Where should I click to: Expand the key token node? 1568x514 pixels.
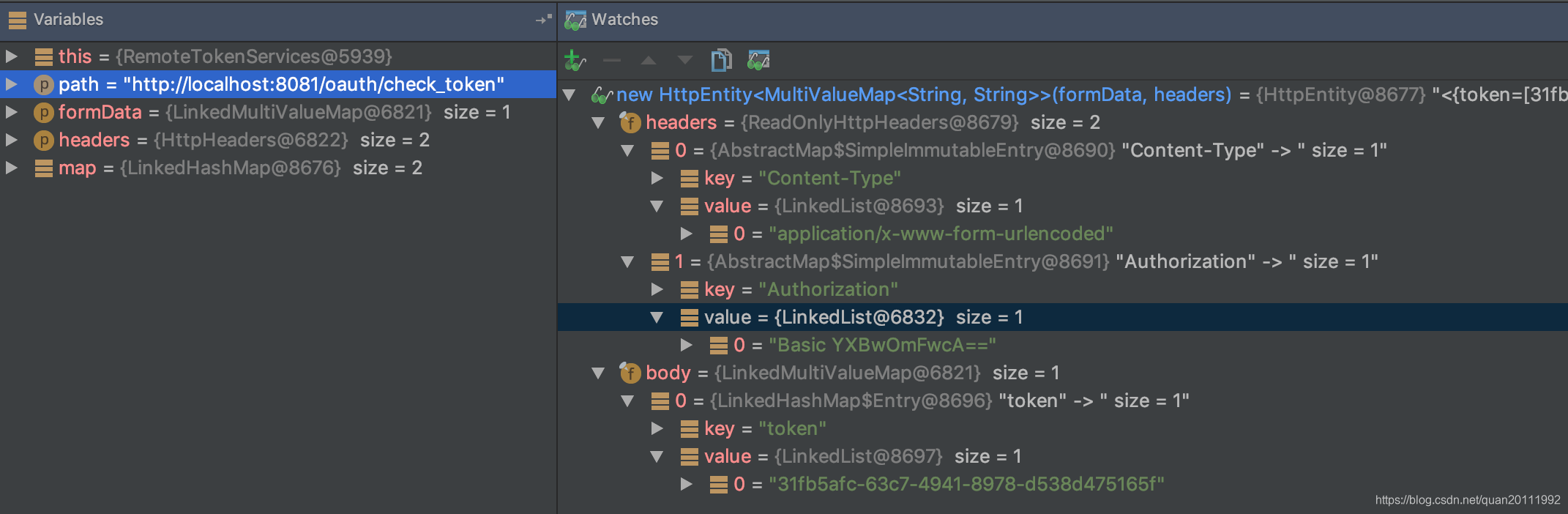pyautogui.click(x=657, y=428)
